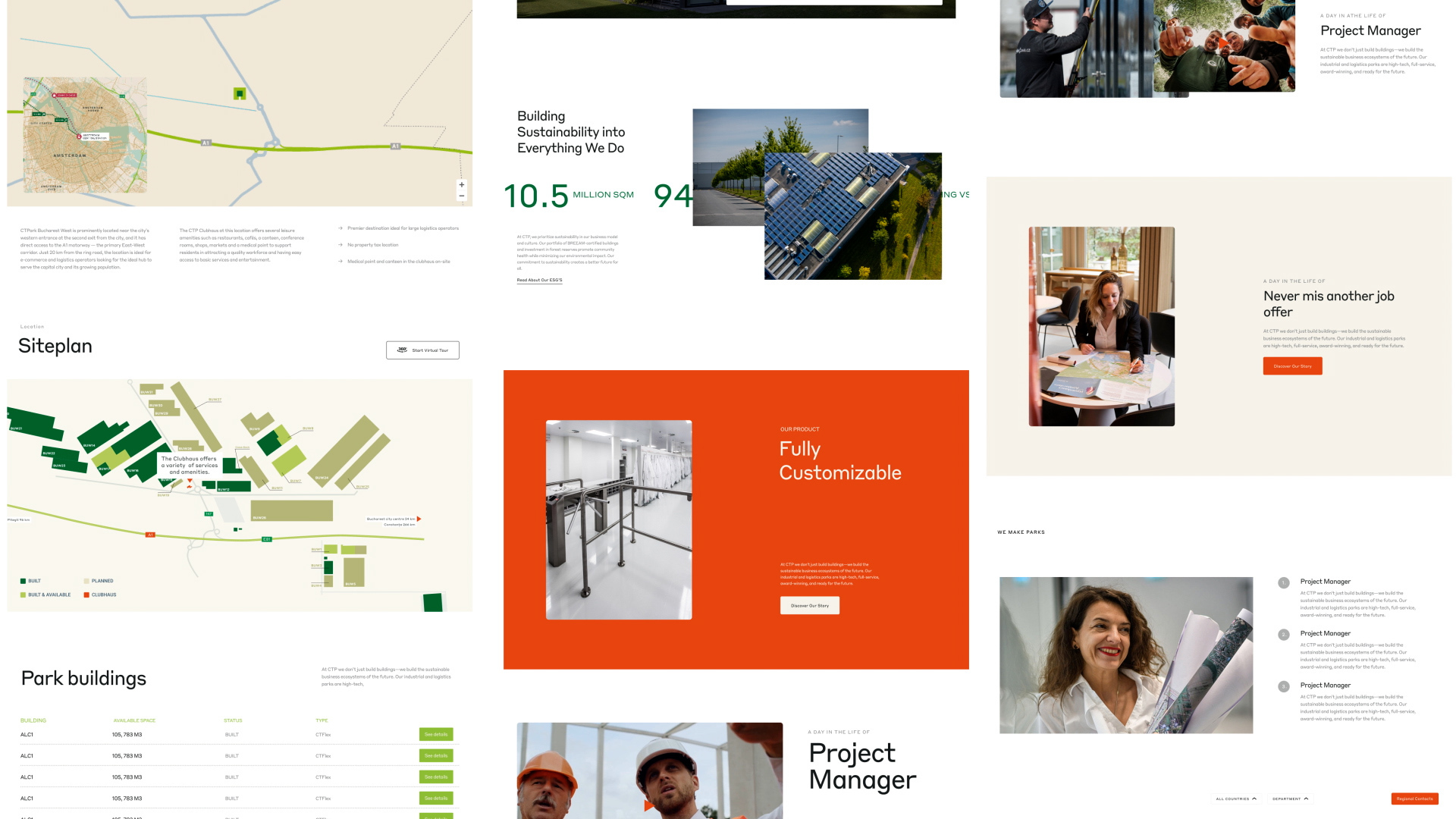Viewport: 1456px width, 819px height.
Task: Click the map zoom out minus button
Action: pos(461,196)
